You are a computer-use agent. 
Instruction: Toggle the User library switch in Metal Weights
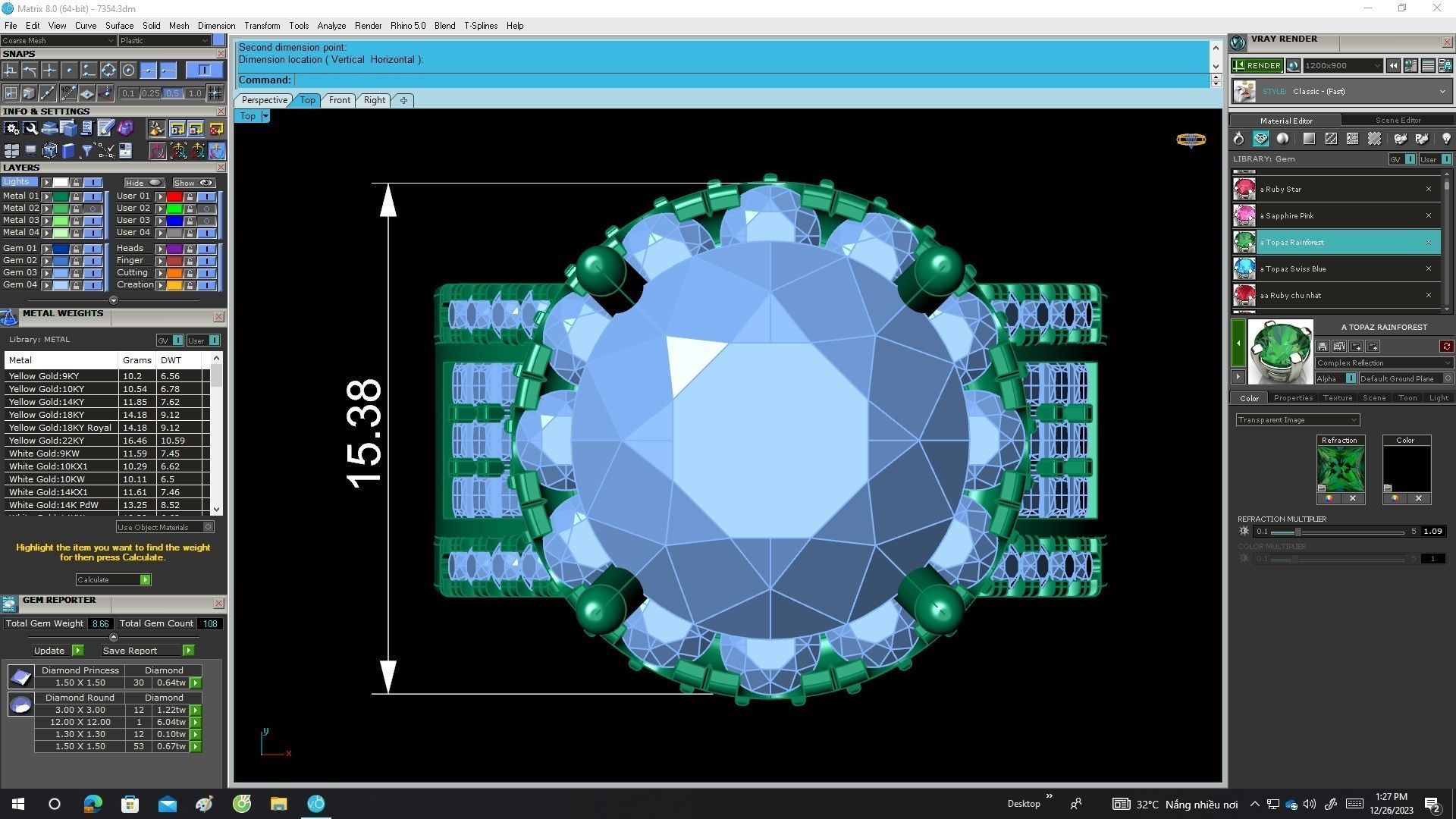[x=214, y=340]
